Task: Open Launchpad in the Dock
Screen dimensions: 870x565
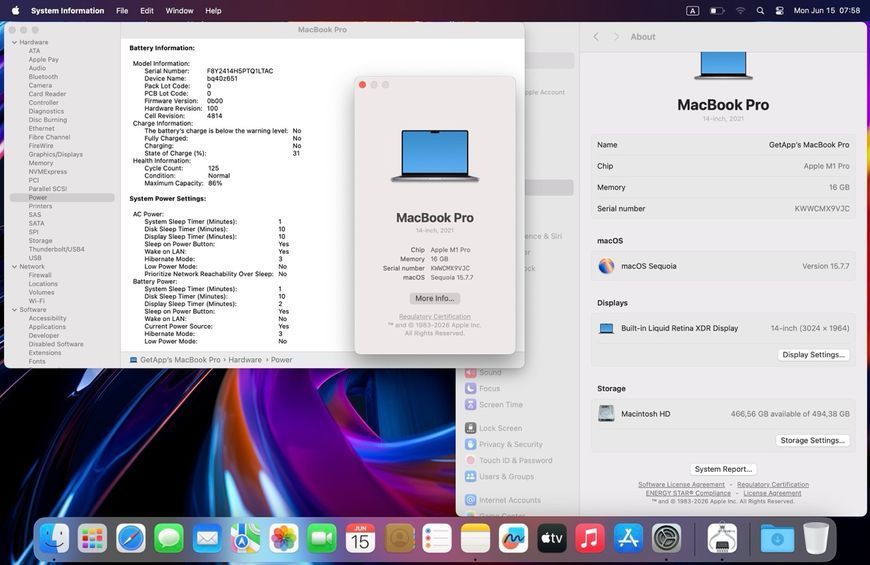Action: tap(92, 538)
